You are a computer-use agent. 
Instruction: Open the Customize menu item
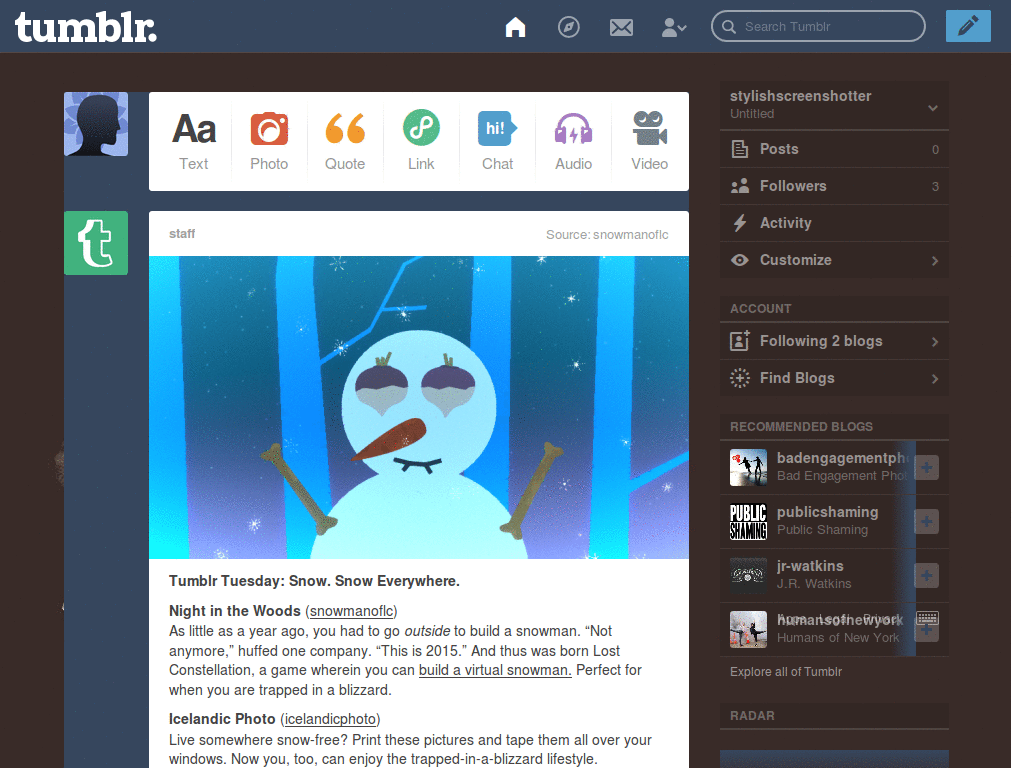point(834,260)
